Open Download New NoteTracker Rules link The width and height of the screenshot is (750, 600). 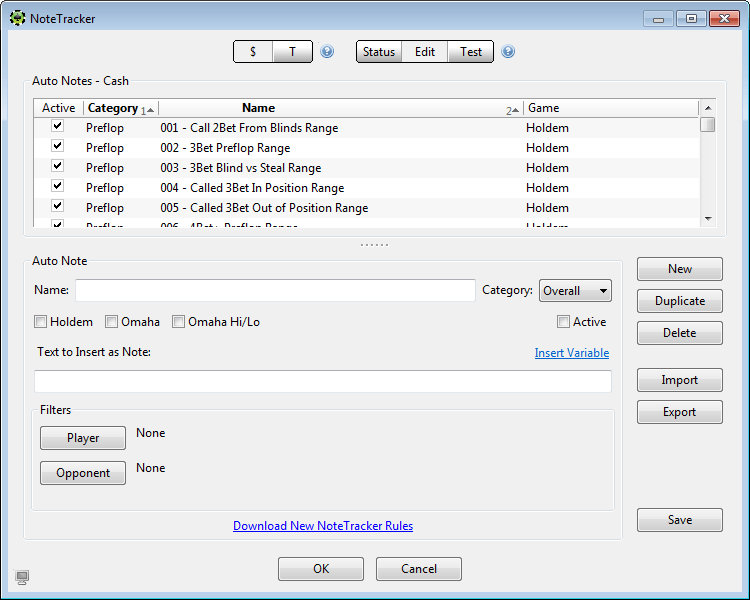tap(323, 526)
